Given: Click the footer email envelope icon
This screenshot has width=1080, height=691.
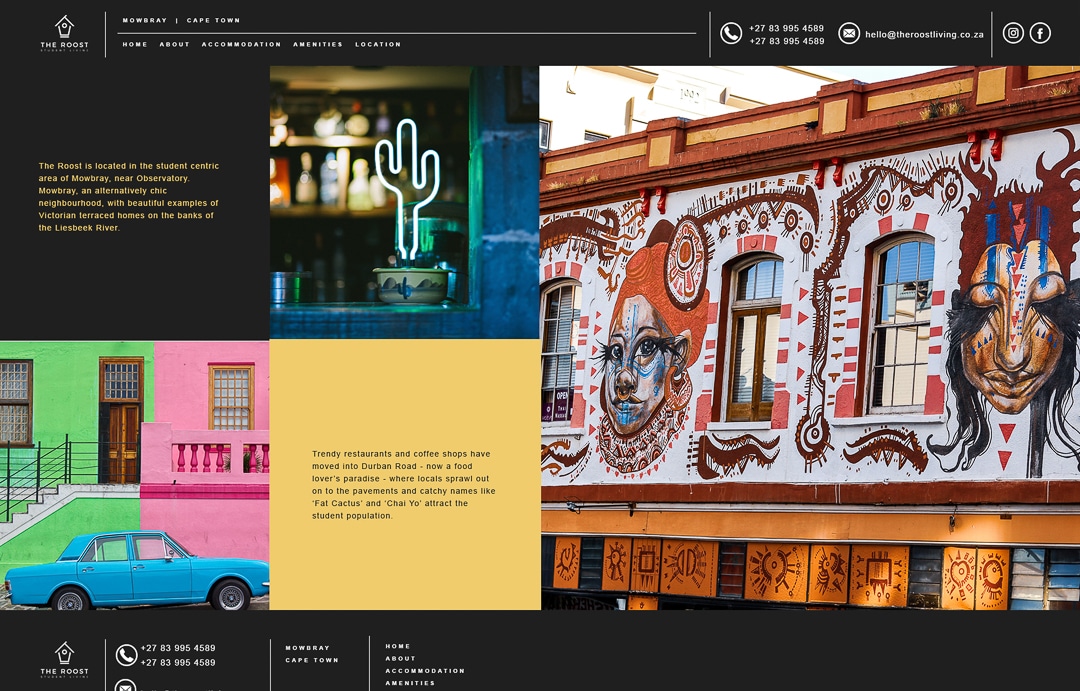Looking at the screenshot, I should pos(126,686).
